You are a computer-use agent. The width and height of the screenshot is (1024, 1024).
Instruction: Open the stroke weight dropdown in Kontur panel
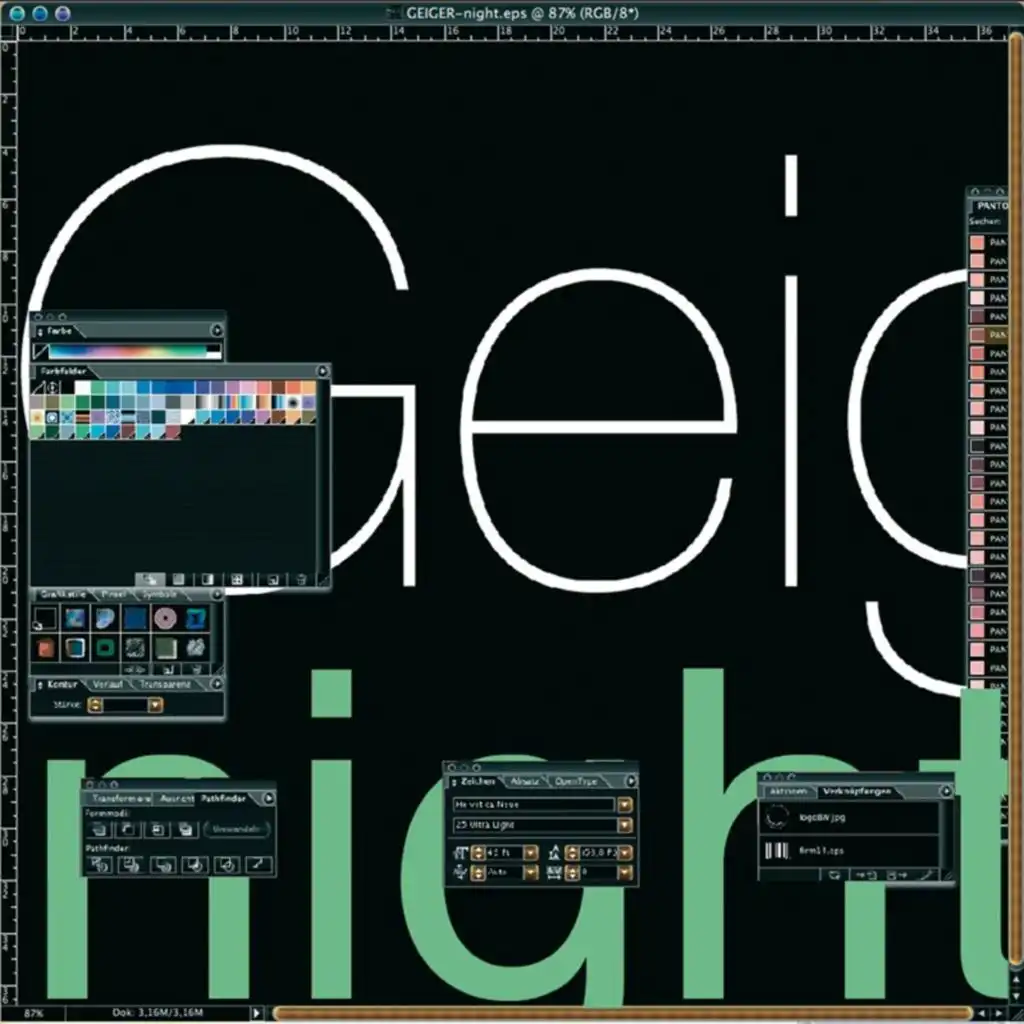click(155, 705)
